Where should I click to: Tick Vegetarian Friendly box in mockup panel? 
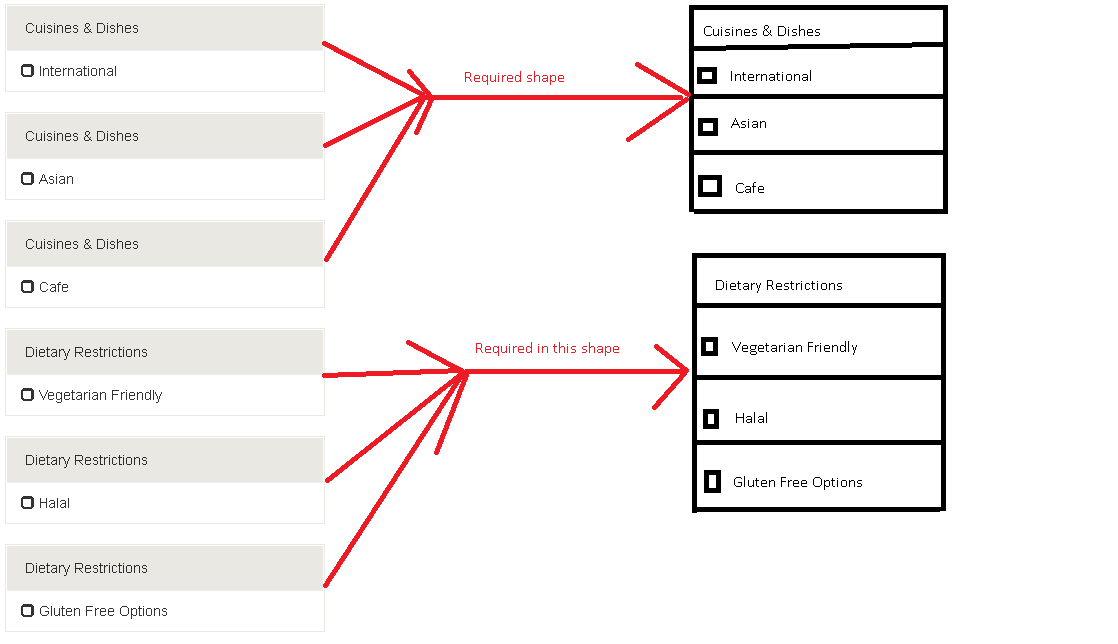(709, 347)
